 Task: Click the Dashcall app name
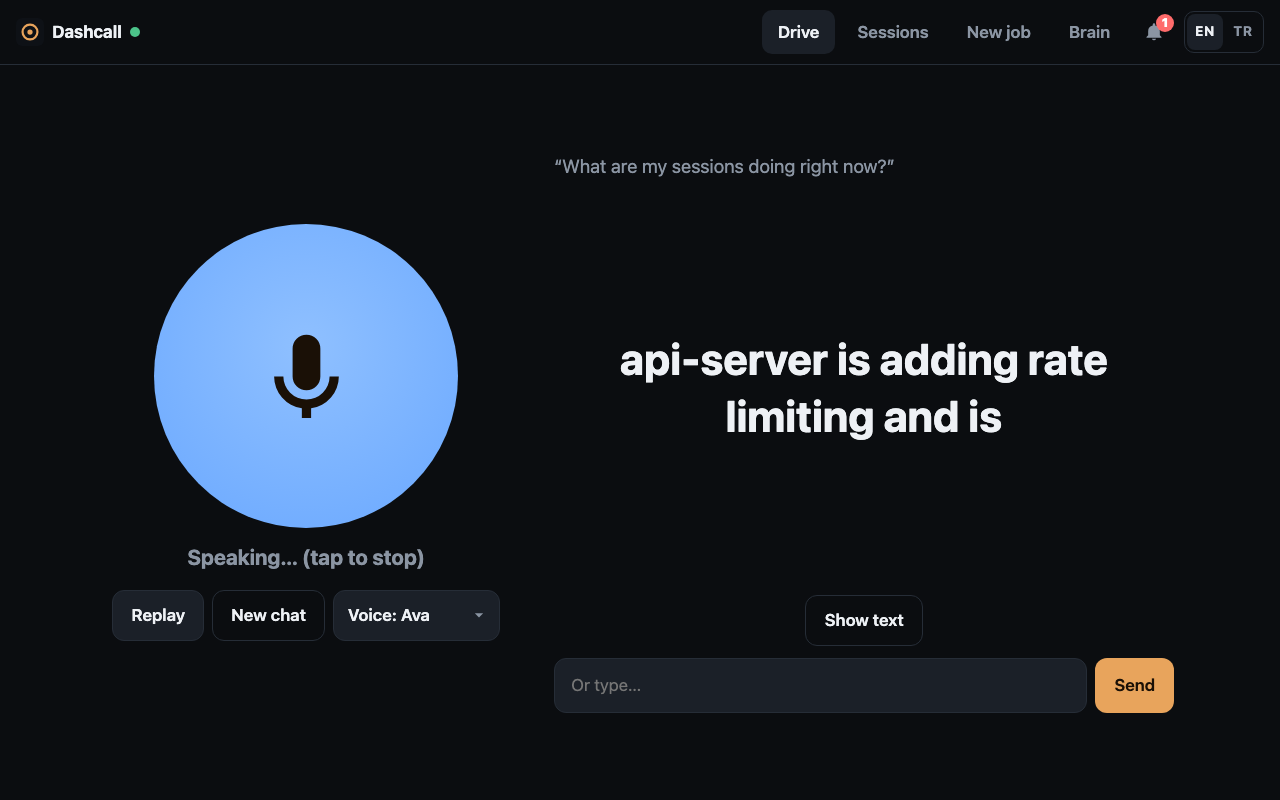[x=87, y=32]
